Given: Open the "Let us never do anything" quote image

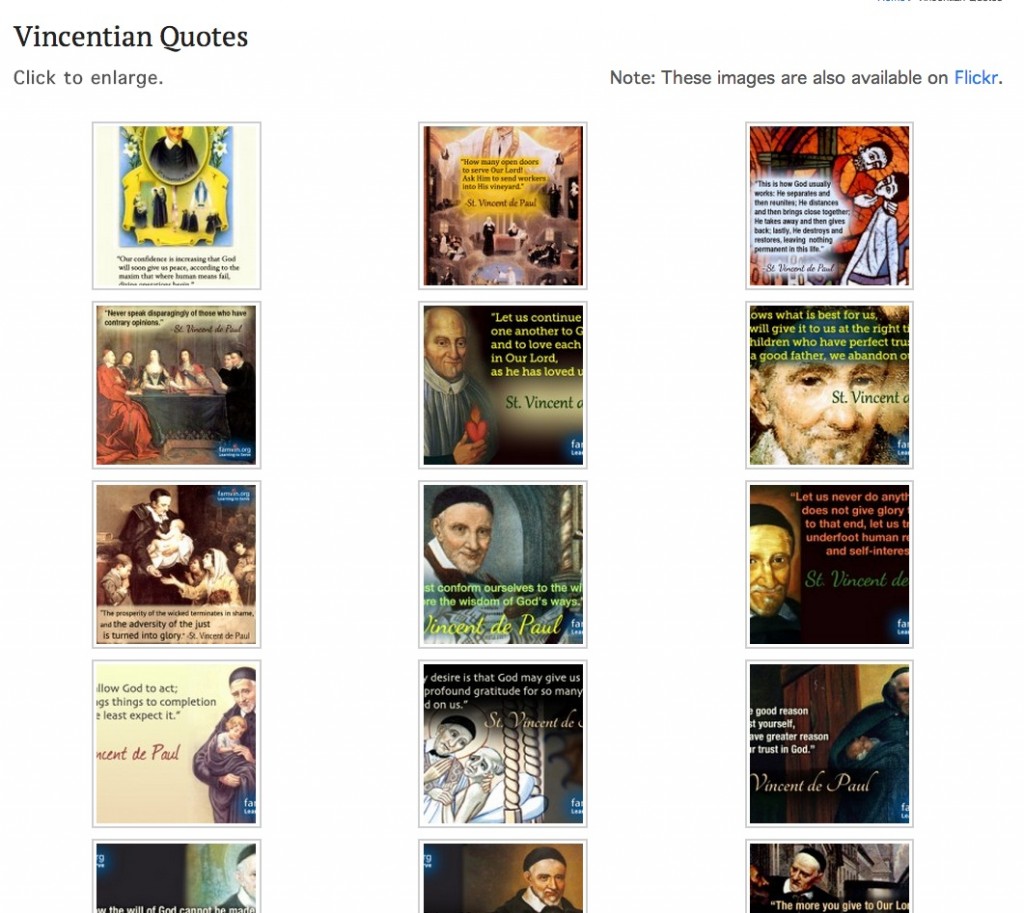Looking at the screenshot, I should coord(829,565).
